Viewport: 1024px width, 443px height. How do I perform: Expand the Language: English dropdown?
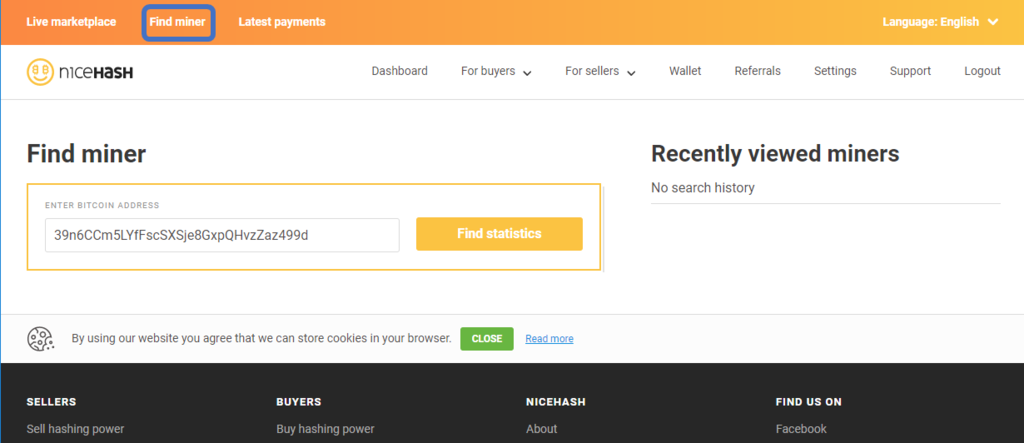pos(940,22)
